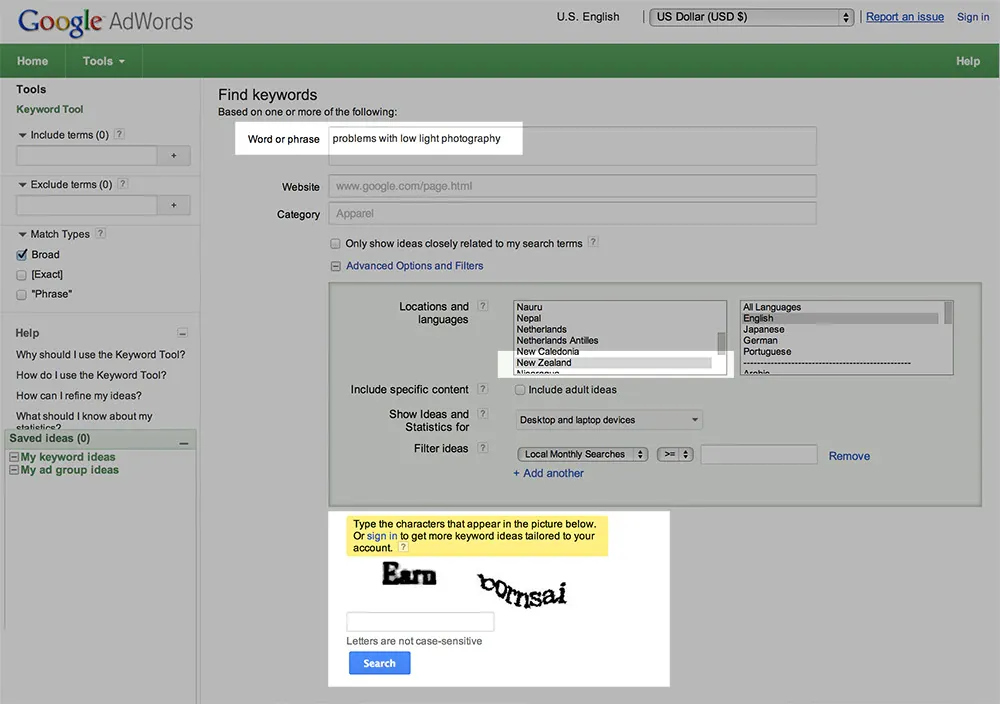Screen dimensions: 1000x704
Task: Collapse Advanced Options and Filters section
Action: coord(335,267)
